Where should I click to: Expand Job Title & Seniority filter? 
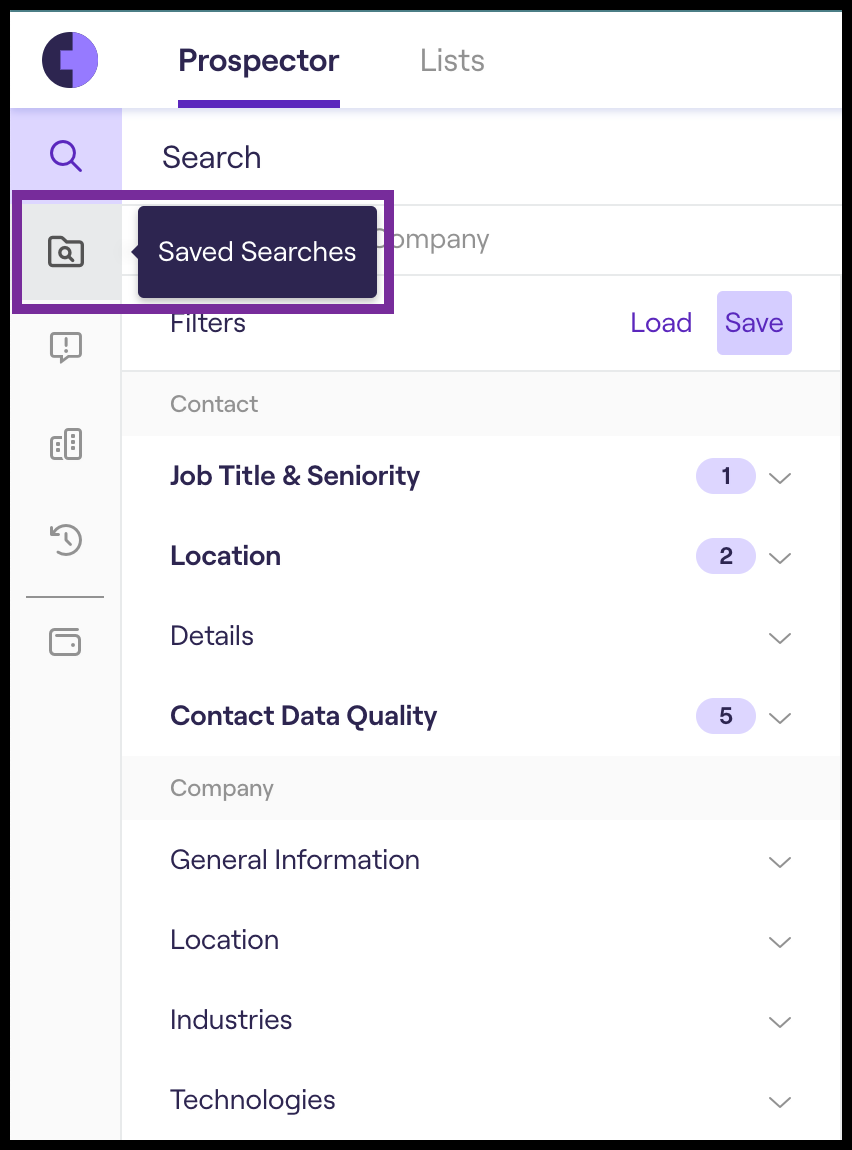click(x=780, y=477)
